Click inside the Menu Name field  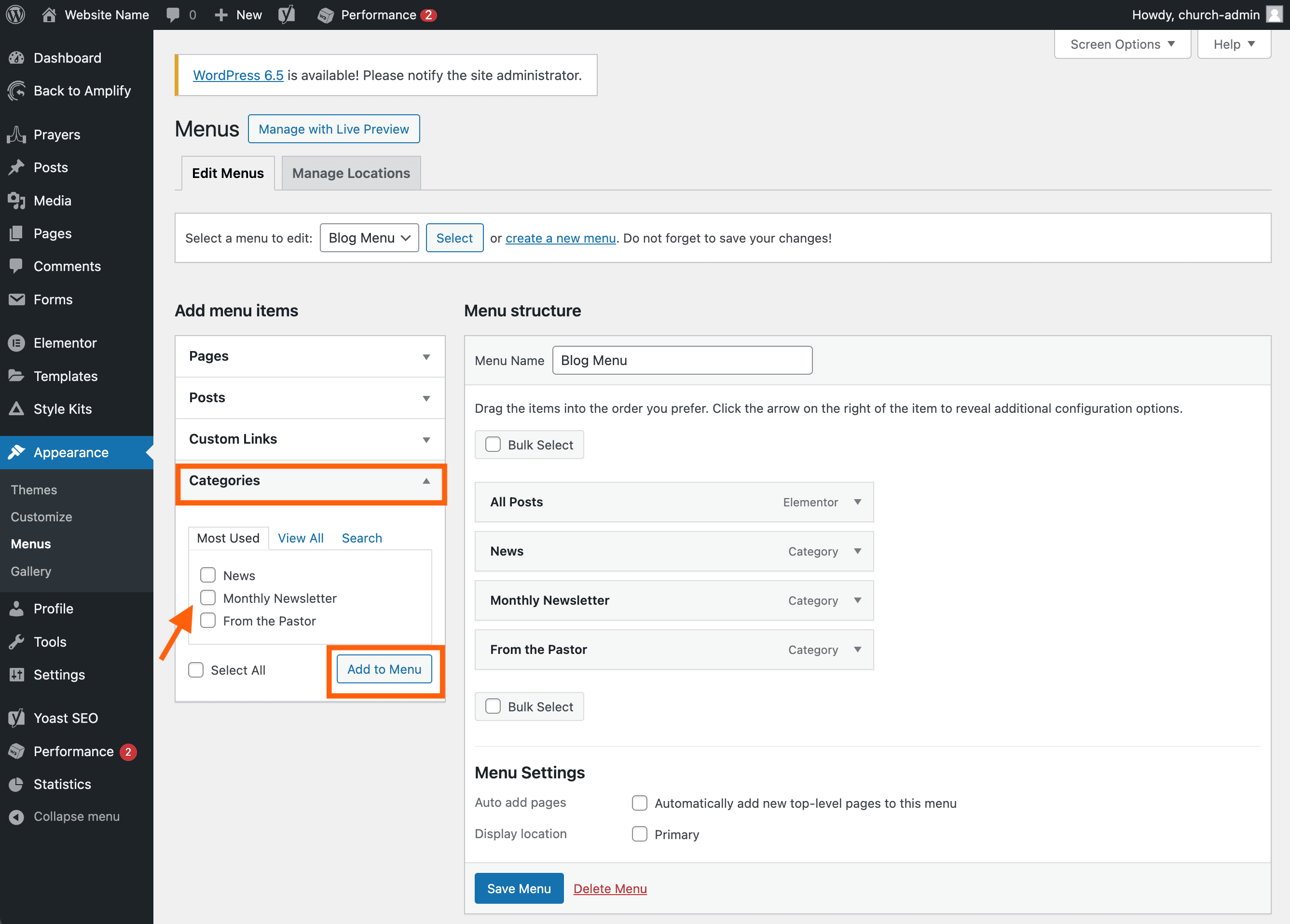681,360
